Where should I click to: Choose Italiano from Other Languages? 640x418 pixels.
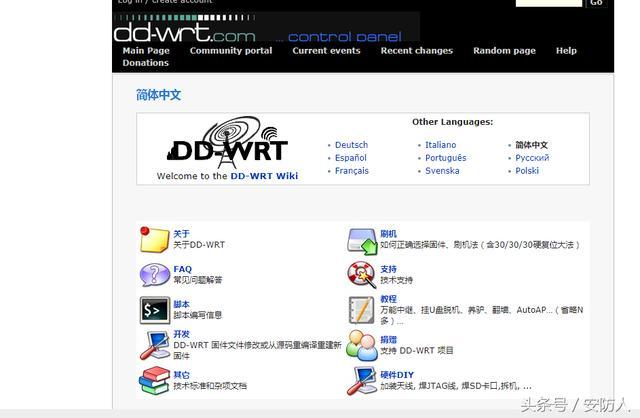click(440, 145)
